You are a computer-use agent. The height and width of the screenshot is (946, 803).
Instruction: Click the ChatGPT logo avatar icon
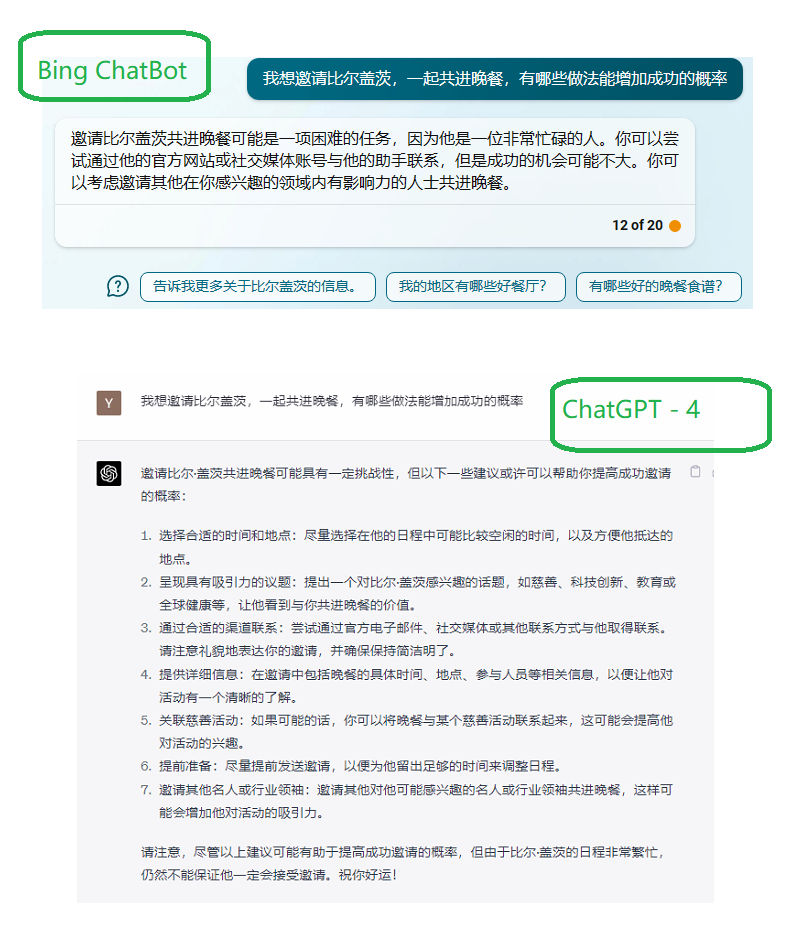pyautogui.click(x=109, y=473)
